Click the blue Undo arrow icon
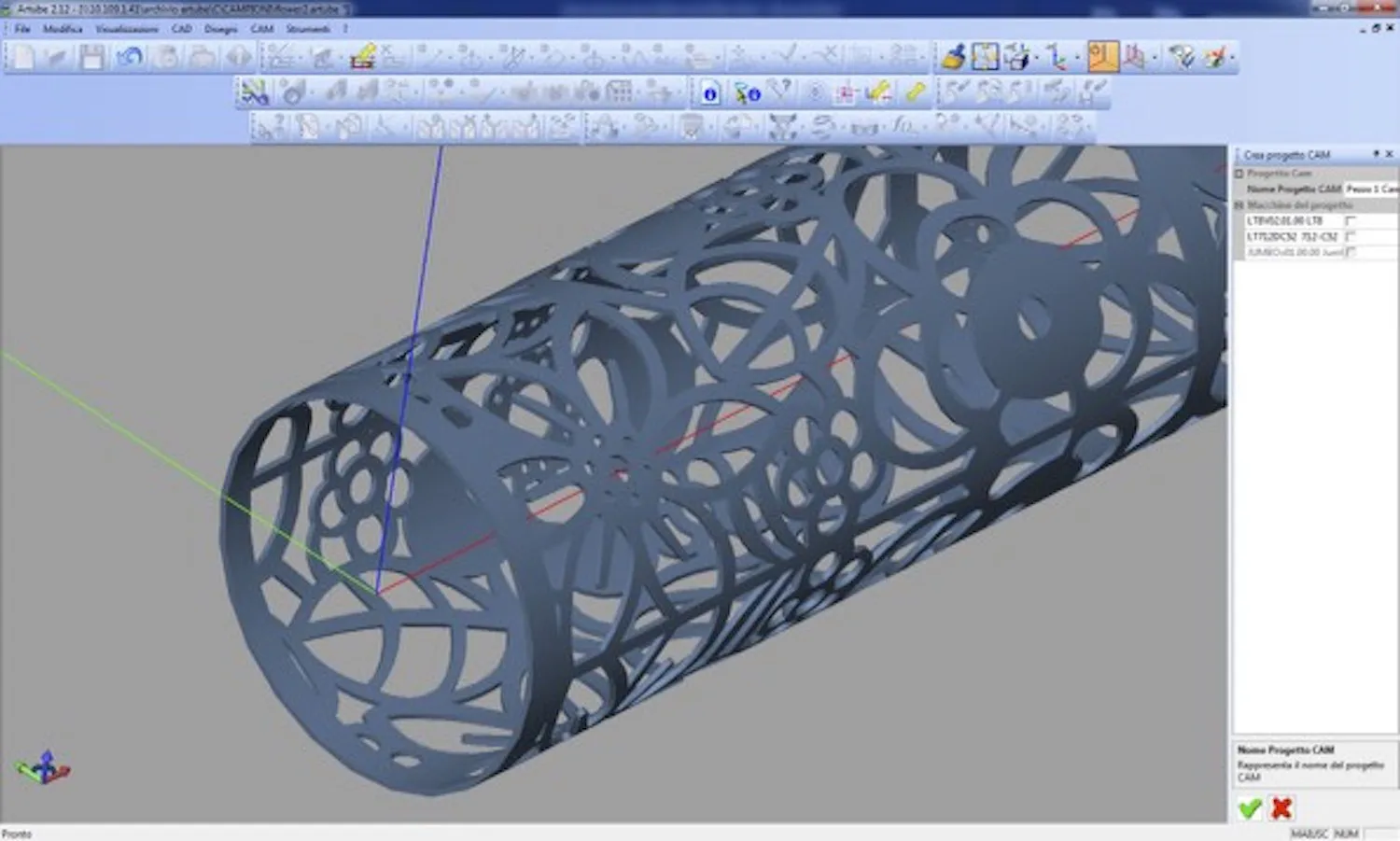This screenshot has height=841, width=1400. pyautogui.click(x=129, y=58)
